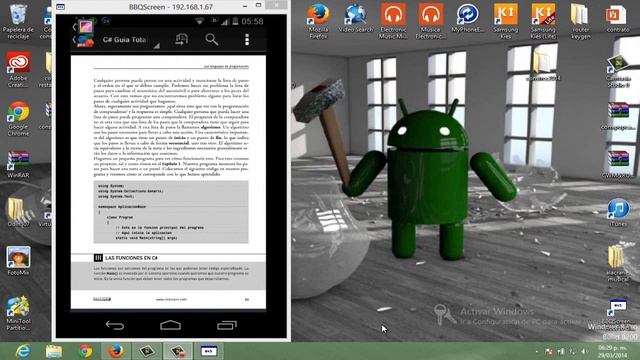
Task: Open File Explorer from the taskbar
Action: click(53, 351)
